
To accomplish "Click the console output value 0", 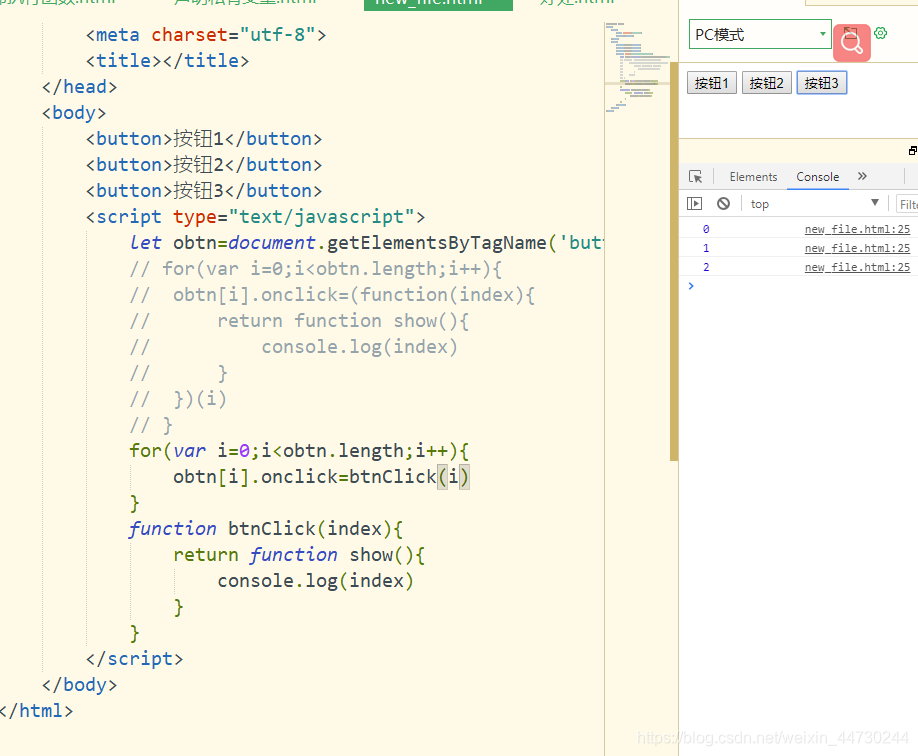I will point(706,229).
